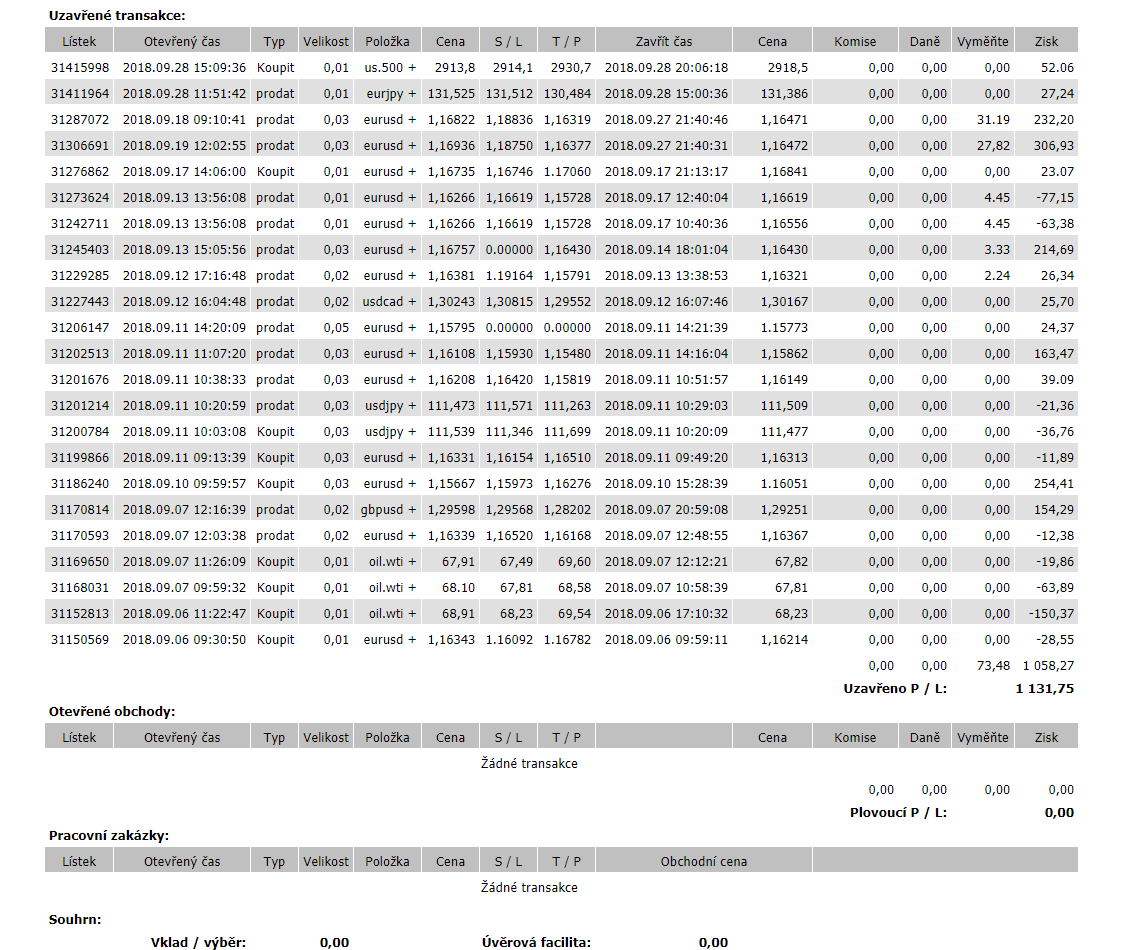Screen dimensions: 1134x950
Task: Click the 'Úvěrová facilita:' label
Action: tap(537, 943)
